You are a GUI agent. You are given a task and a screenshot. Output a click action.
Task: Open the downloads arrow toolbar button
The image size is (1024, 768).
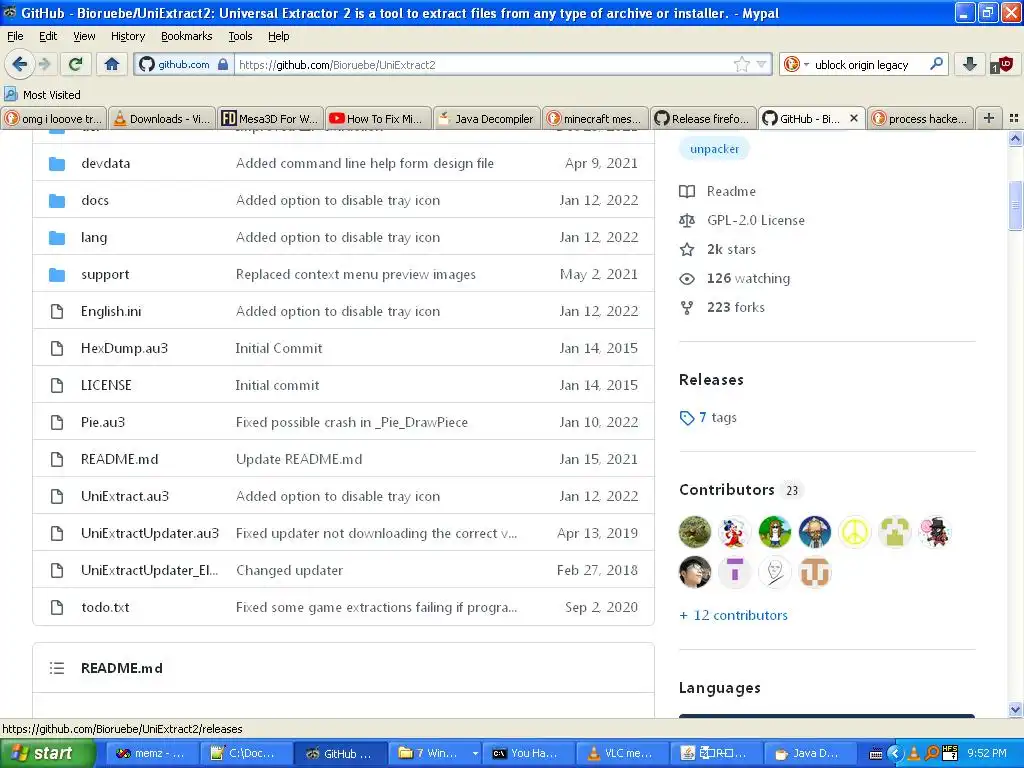coord(969,64)
